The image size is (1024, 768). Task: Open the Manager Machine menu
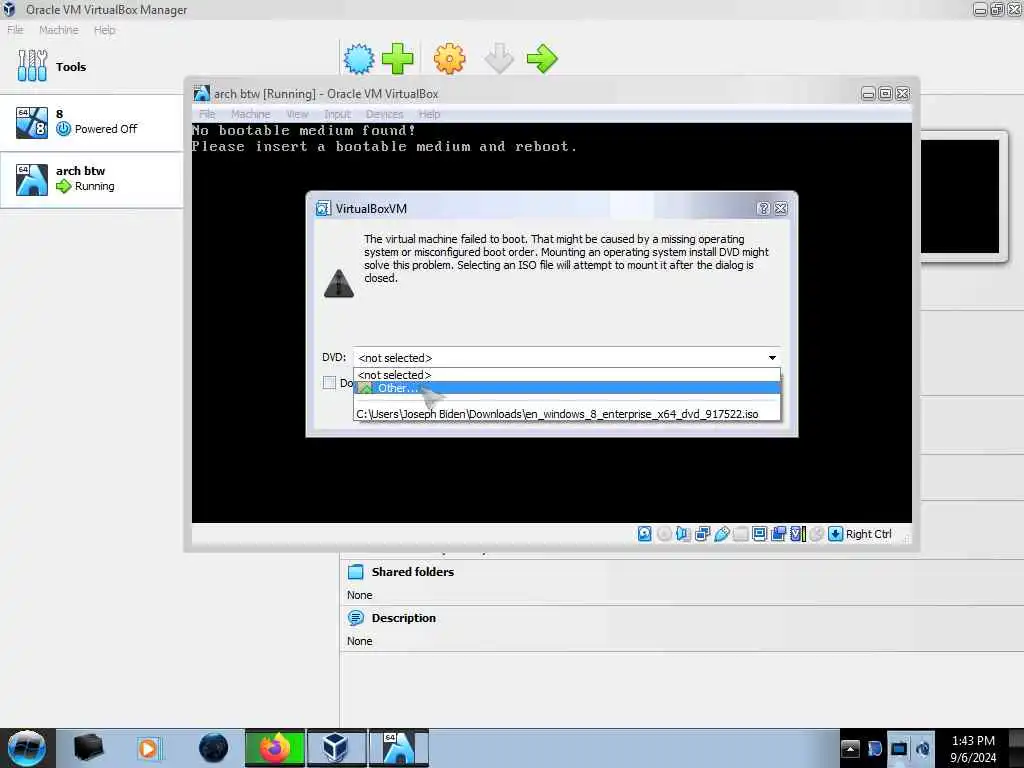click(59, 30)
